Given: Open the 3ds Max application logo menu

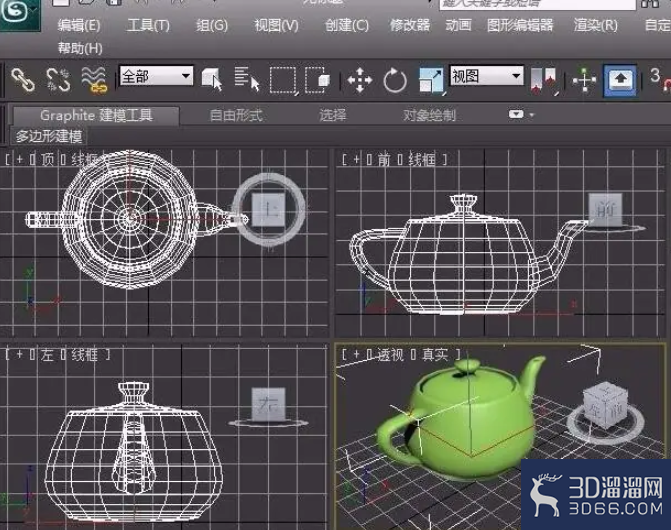Looking at the screenshot, I should (x=19, y=14).
